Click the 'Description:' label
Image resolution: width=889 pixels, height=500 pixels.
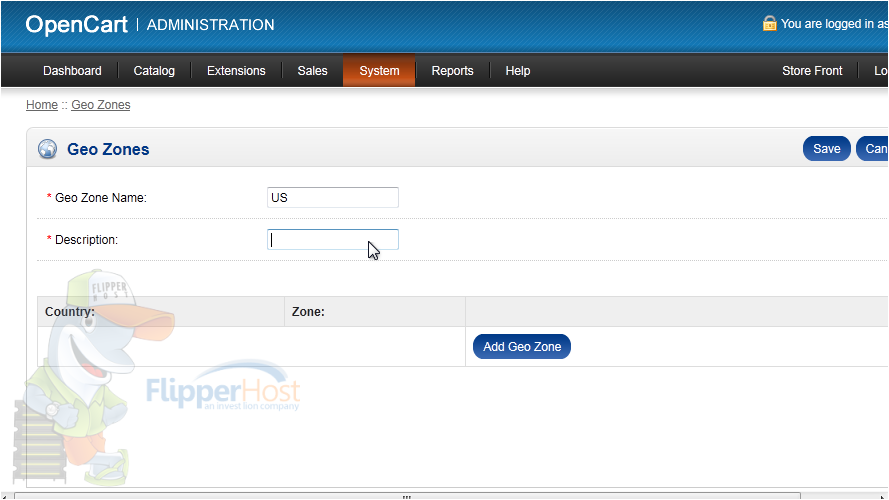tap(86, 240)
